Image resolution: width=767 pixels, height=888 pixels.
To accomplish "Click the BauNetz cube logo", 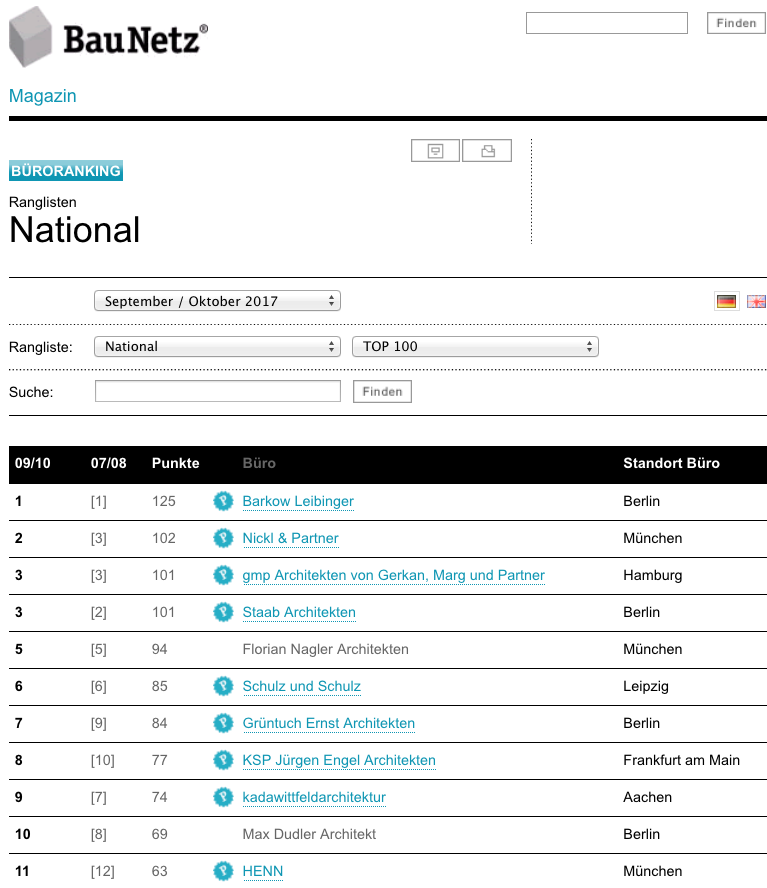I will click(x=31, y=37).
